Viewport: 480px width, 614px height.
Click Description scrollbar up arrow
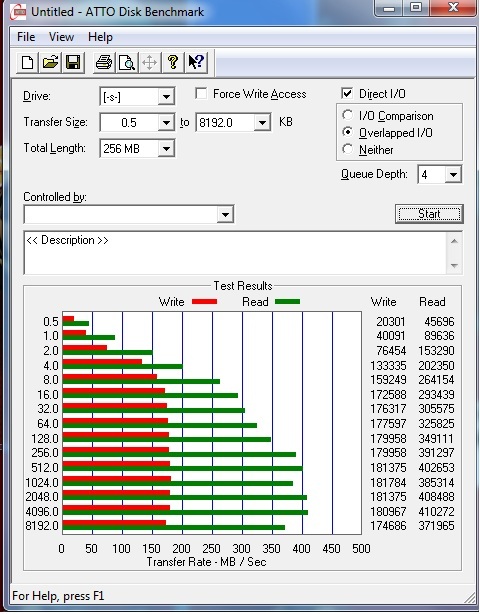pyautogui.click(x=454, y=241)
